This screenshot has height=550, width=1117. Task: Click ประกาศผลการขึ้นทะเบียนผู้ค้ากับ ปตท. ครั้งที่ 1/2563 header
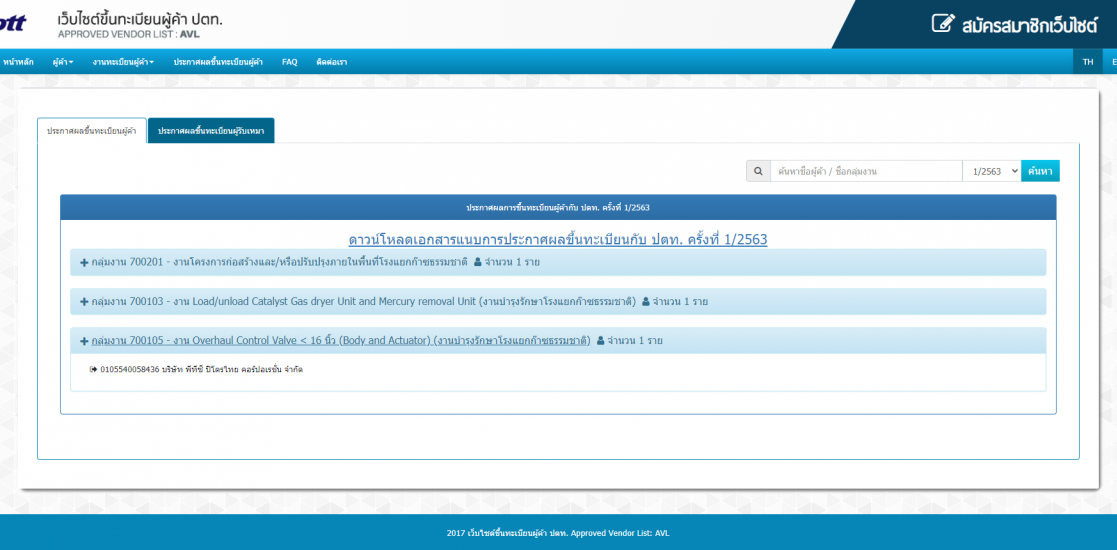[x=558, y=207]
